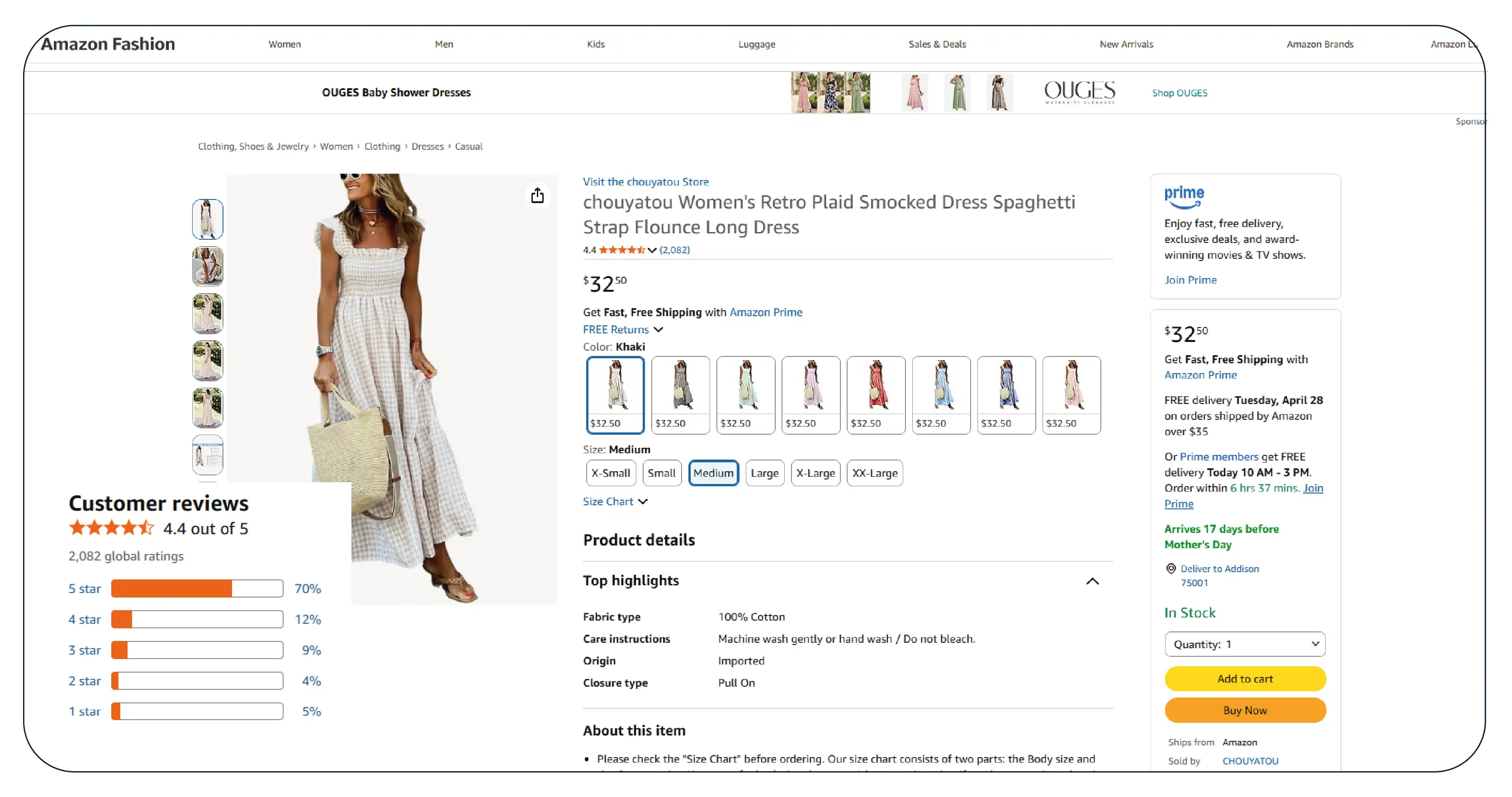The height and width of the screenshot is (797, 1512).
Task: Click the Customer reviews star rating graphic
Action: pos(111,527)
